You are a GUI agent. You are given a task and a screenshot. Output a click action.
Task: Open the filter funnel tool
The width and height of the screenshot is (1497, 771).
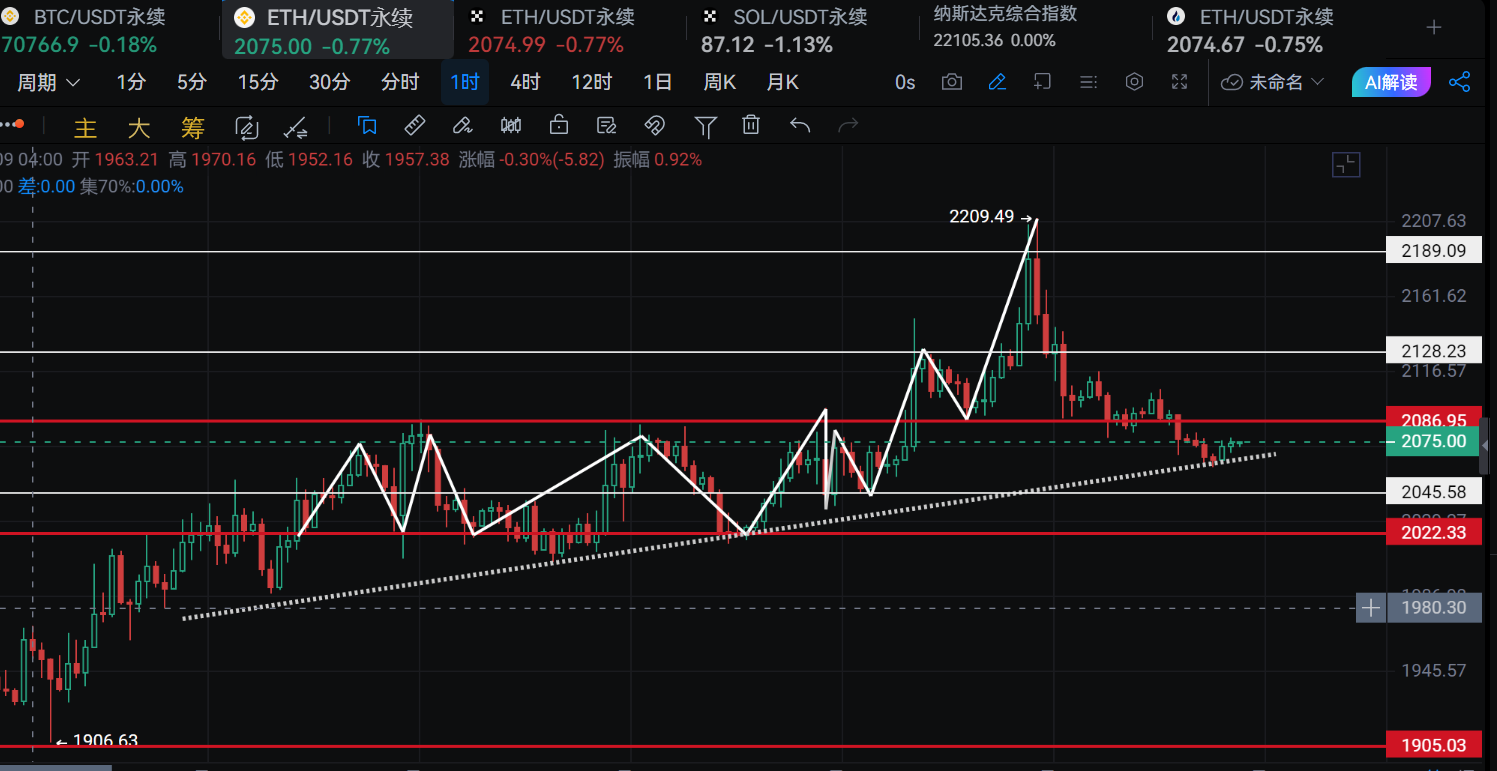point(705,126)
